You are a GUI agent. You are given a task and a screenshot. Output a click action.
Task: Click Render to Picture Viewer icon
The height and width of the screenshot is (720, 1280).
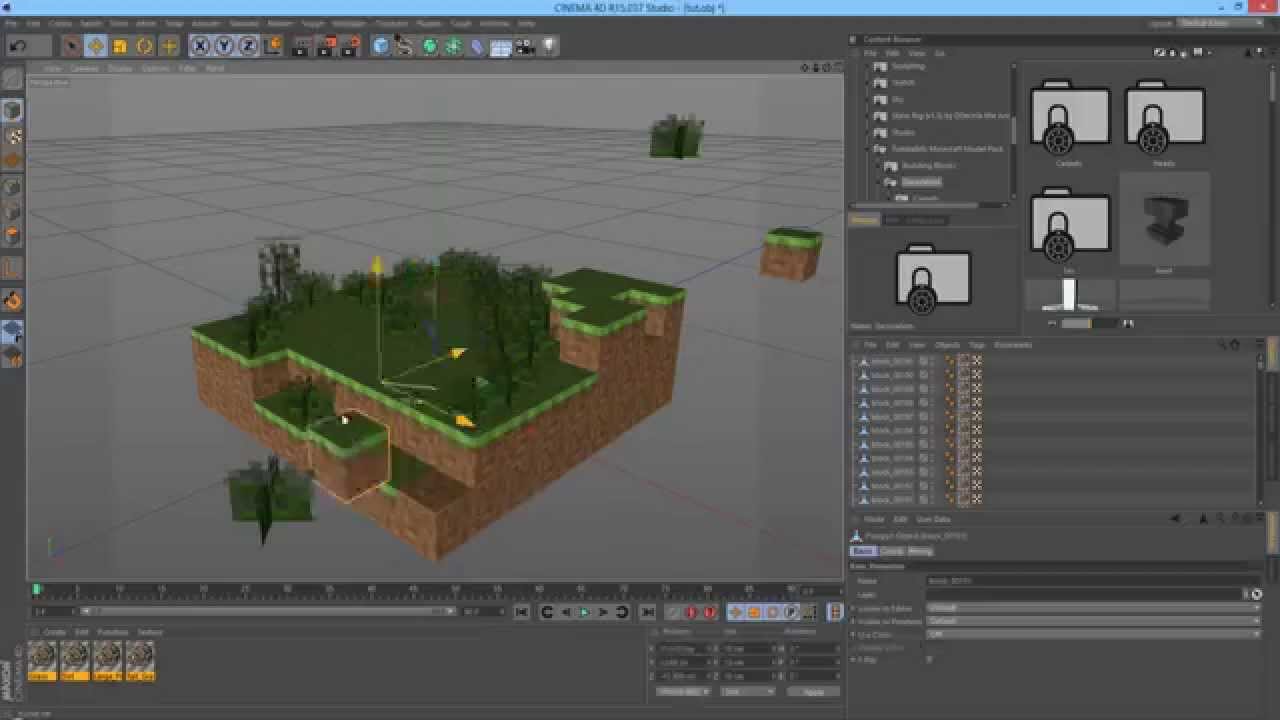coord(327,46)
